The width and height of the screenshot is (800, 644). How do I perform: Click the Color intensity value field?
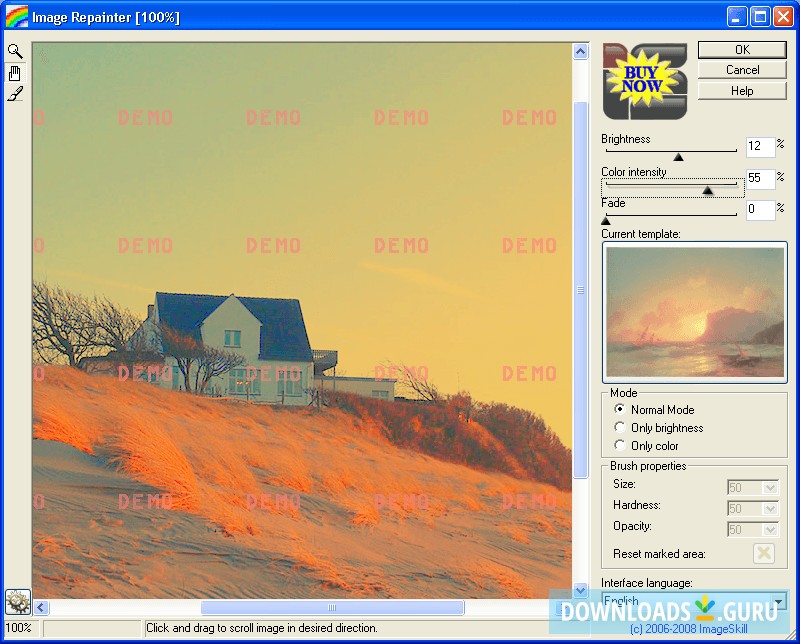[760, 178]
